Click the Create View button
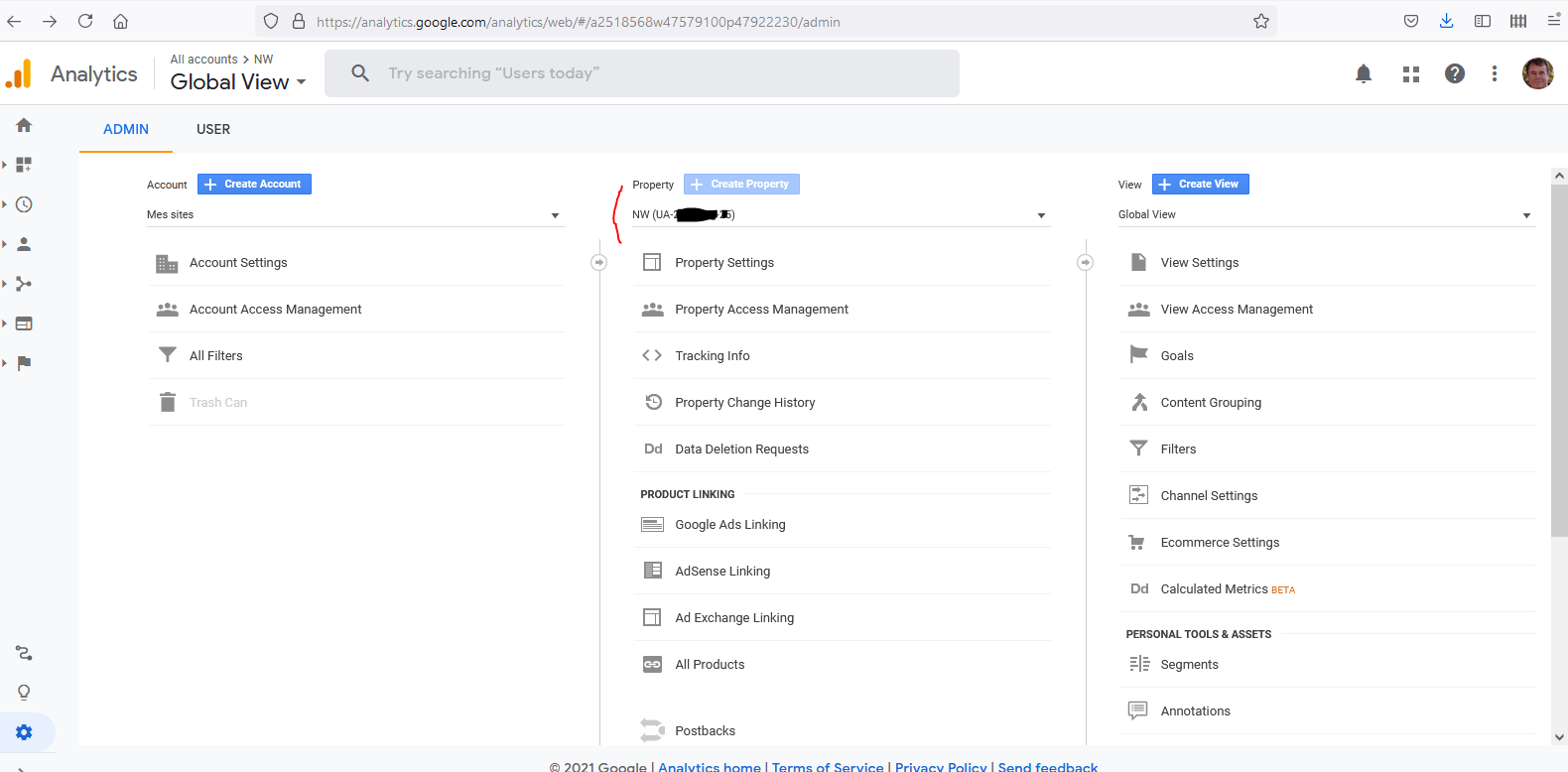This screenshot has height=772, width=1568. (x=1200, y=185)
